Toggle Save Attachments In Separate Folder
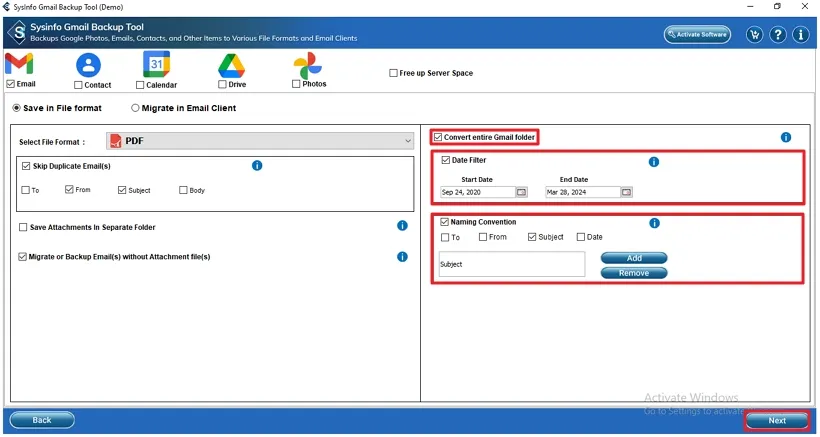Viewport: 820px width, 437px height. [24, 227]
